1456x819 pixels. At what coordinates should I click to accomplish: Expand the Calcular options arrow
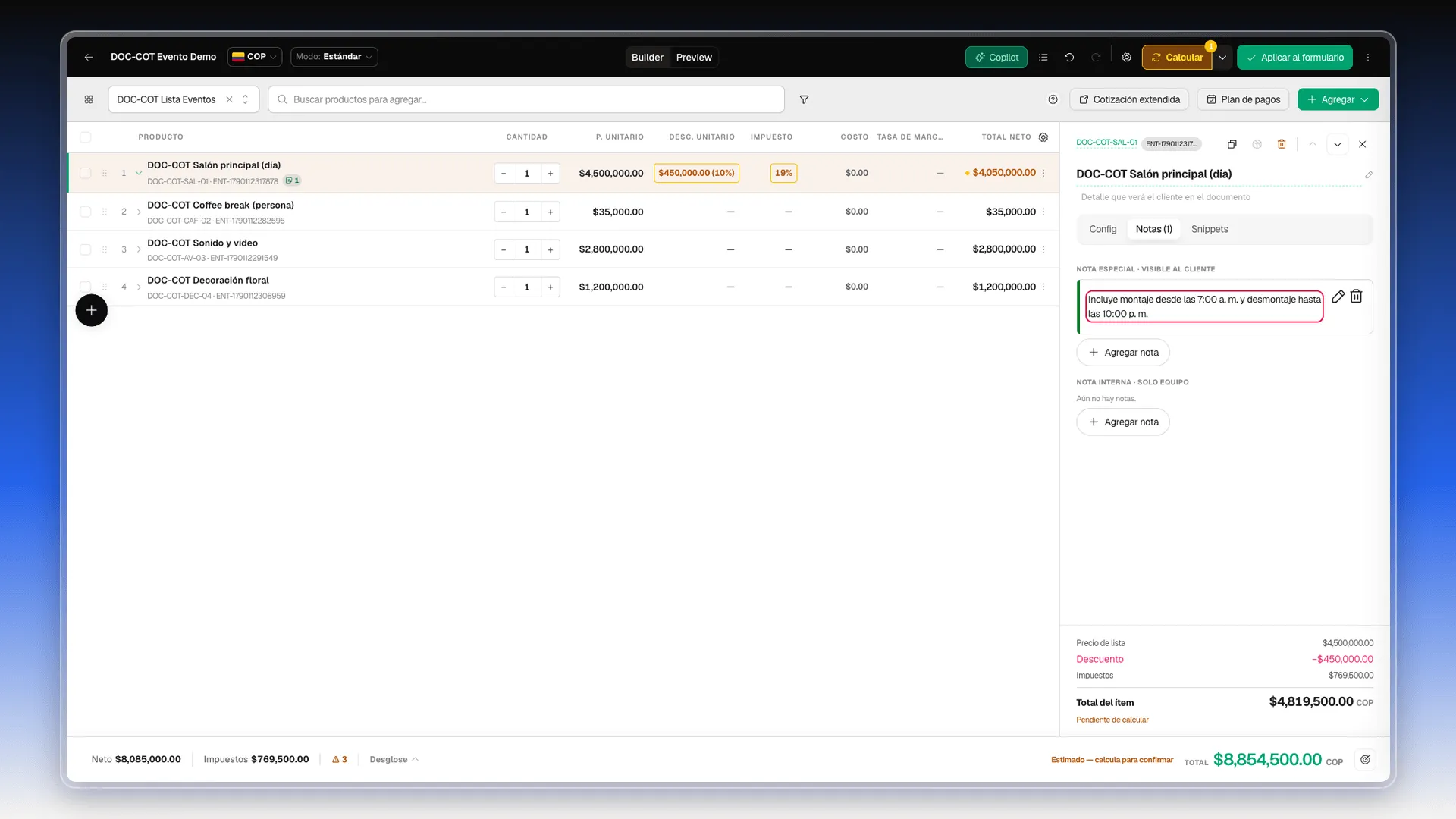tap(1222, 58)
